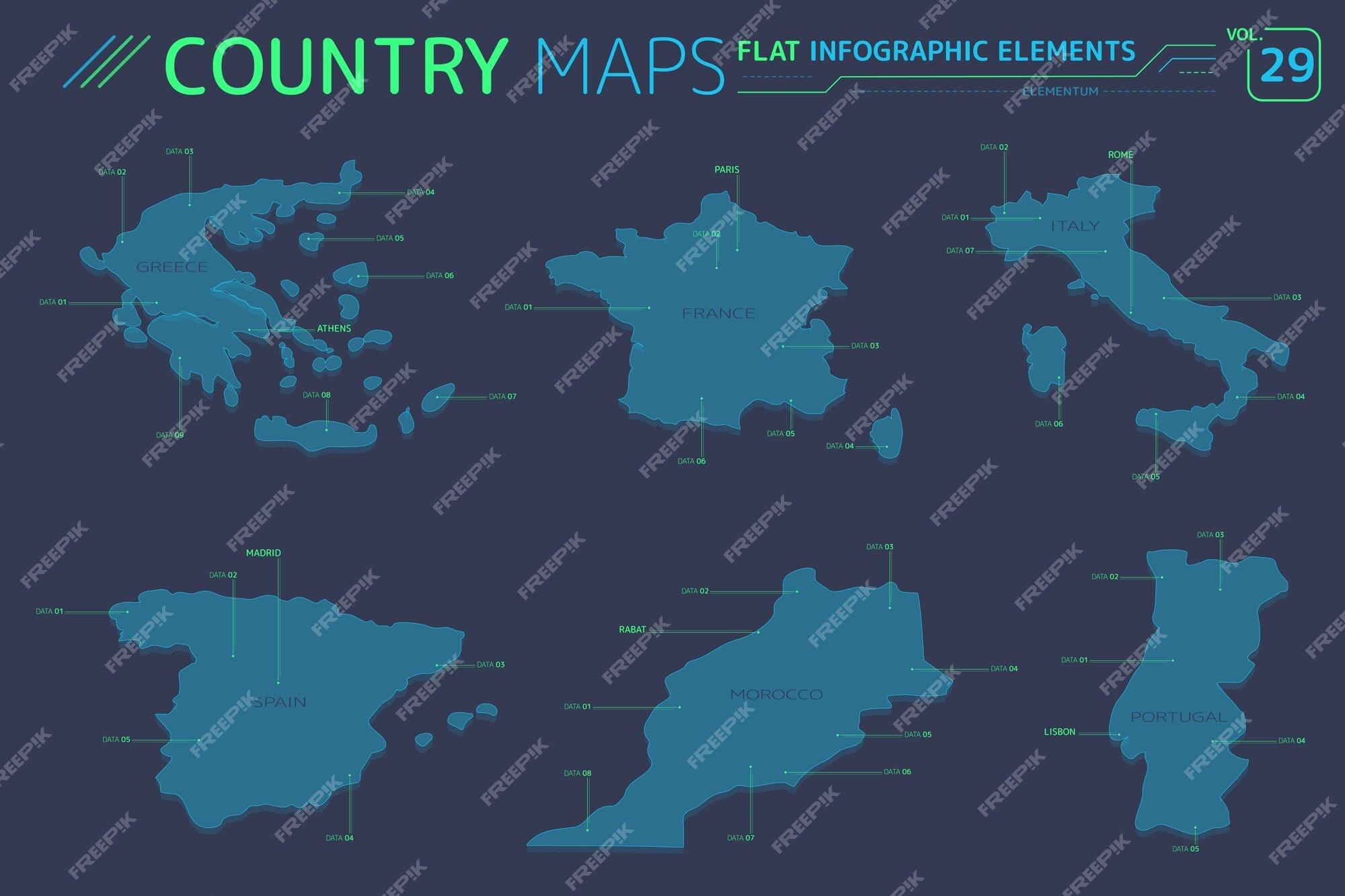Screen dimensions: 1345x896
Task: Click Italy's DATA 04 callout label
Action: [1291, 397]
